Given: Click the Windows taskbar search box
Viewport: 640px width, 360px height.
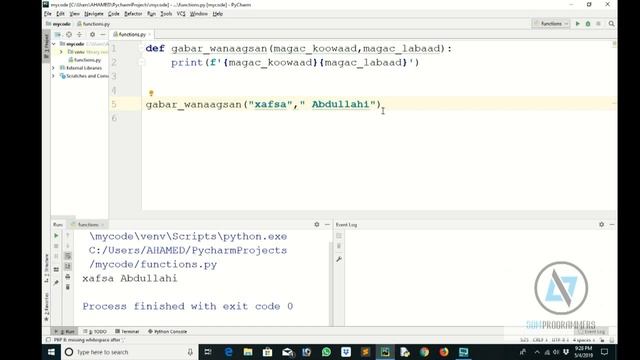Looking at the screenshot, I should pyautogui.click(x=130, y=352).
